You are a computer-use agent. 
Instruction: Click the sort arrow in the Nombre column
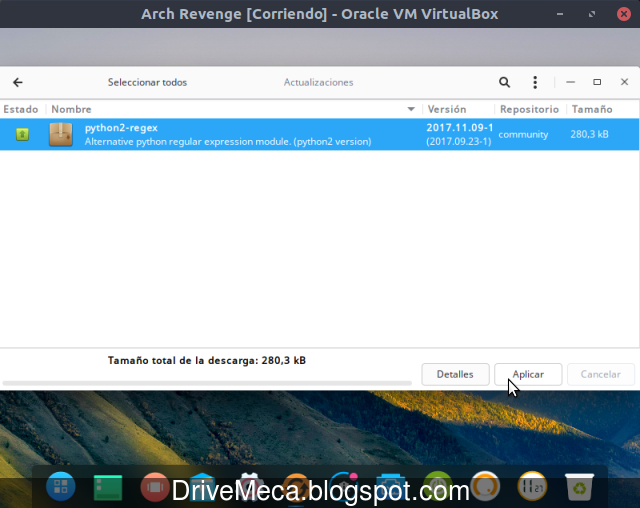click(x=411, y=109)
